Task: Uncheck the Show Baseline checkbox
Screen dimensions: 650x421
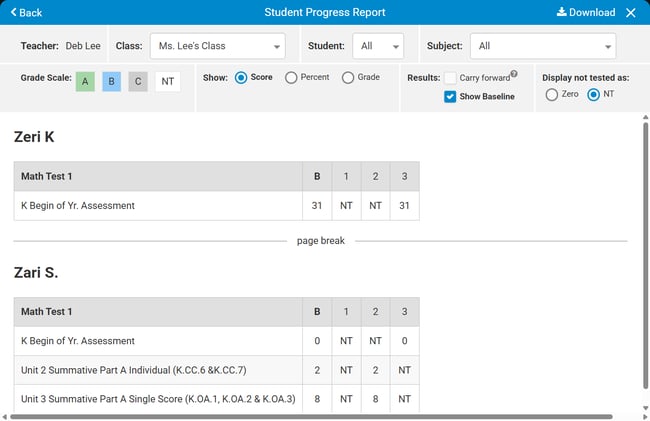Action: (450, 97)
